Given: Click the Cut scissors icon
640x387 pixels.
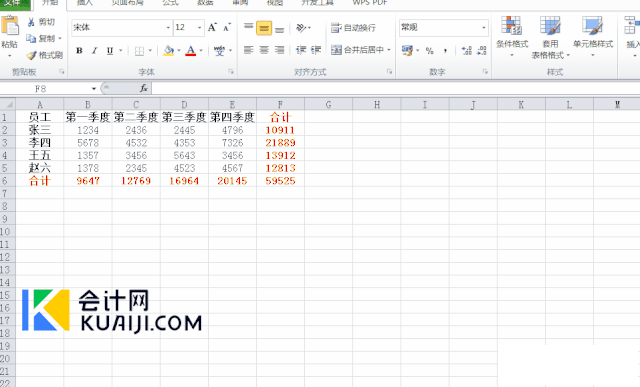Looking at the screenshot, I should [x=31, y=22].
